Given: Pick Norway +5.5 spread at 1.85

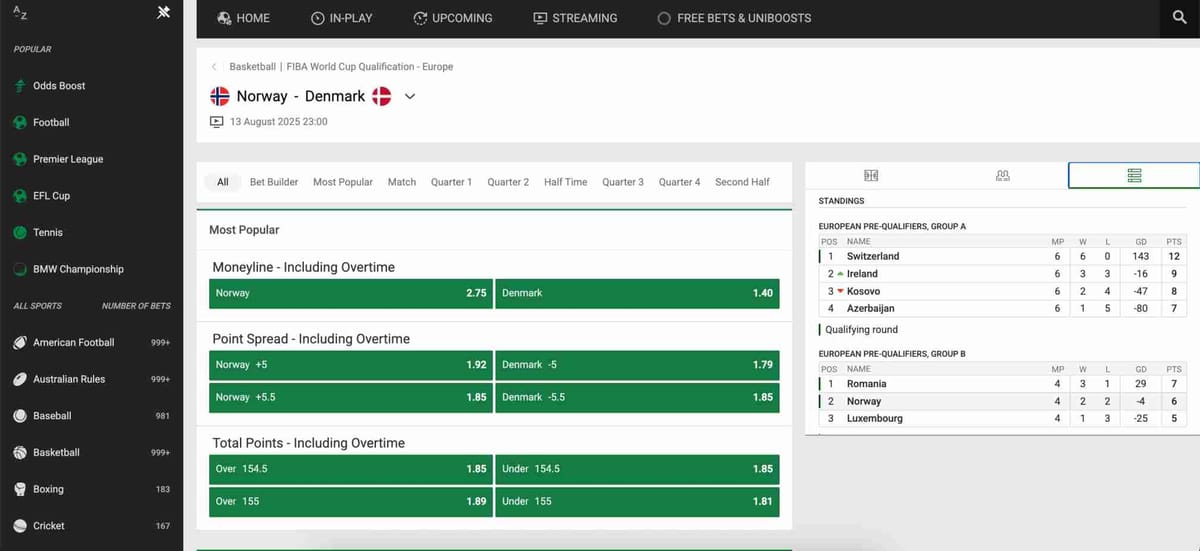Looking at the screenshot, I should pos(351,397).
